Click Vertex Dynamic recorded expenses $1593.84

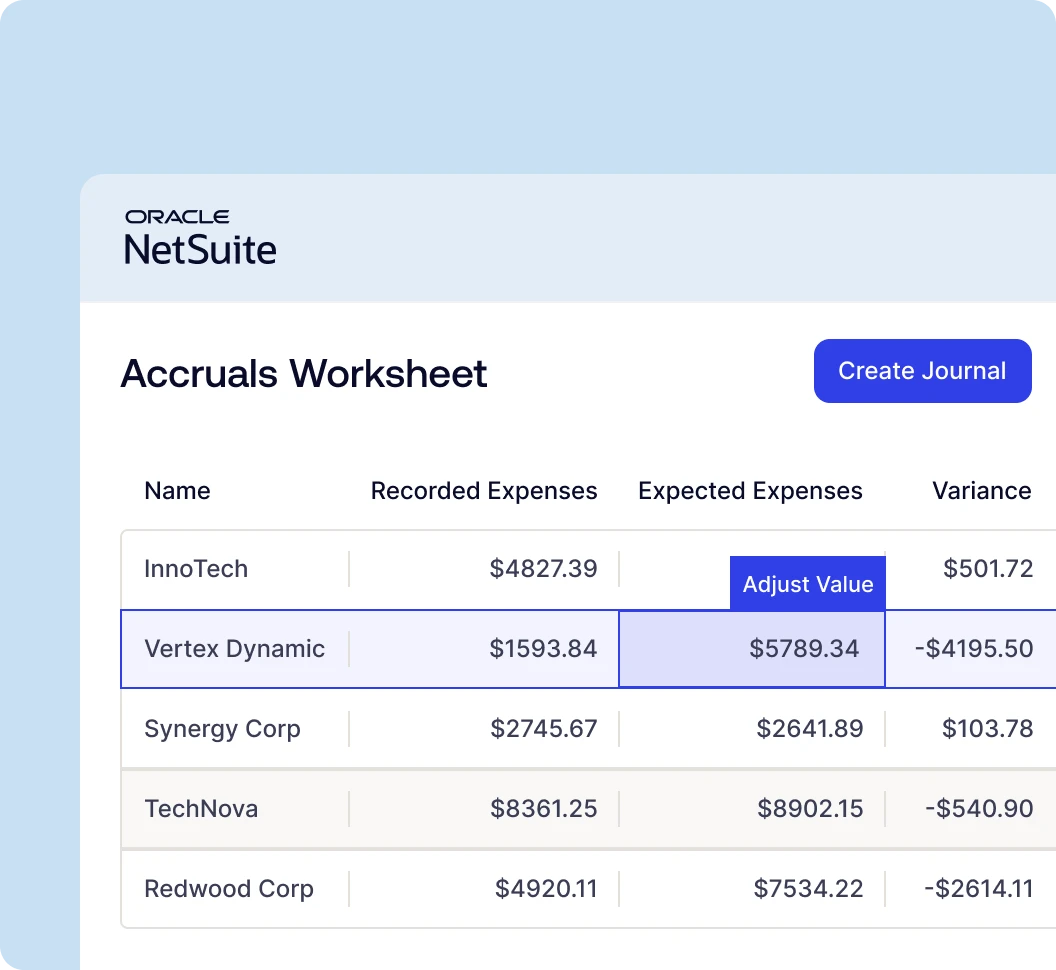(x=543, y=649)
